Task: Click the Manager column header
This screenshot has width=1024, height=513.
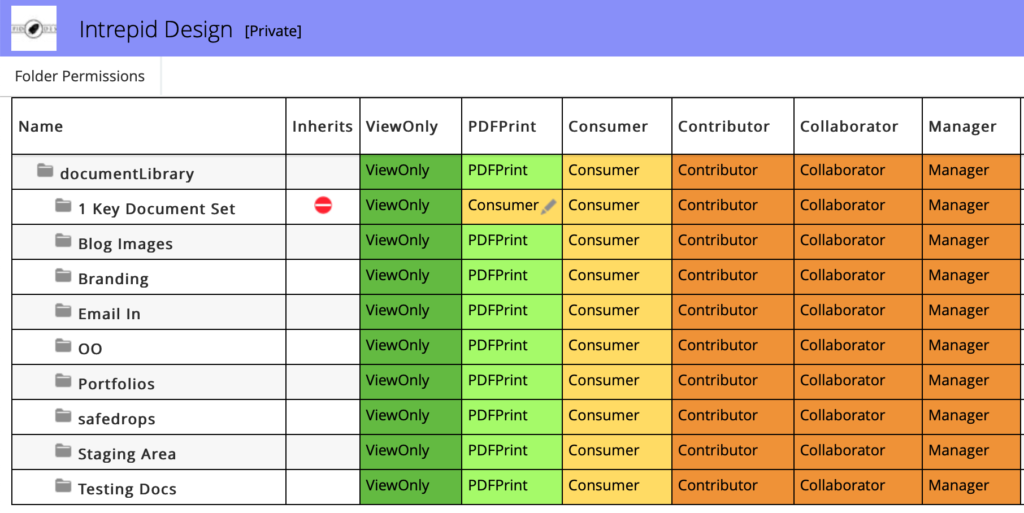Action: coord(962,126)
